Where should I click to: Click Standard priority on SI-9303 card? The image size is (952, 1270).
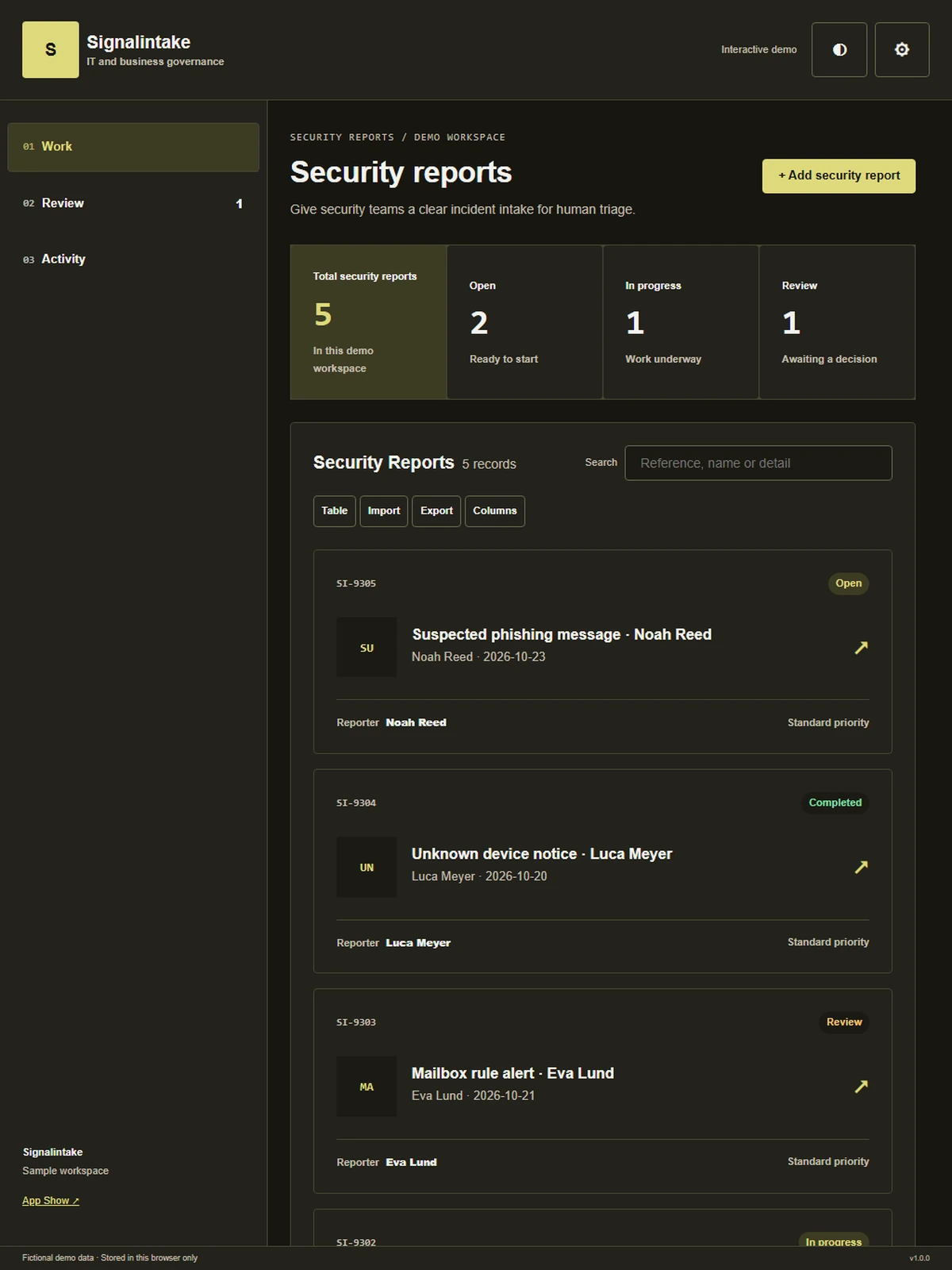(x=828, y=1161)
